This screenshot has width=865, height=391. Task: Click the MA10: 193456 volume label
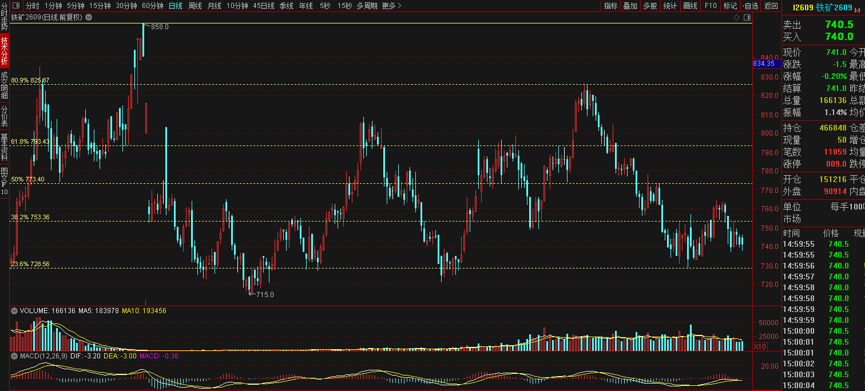(145, 311)
